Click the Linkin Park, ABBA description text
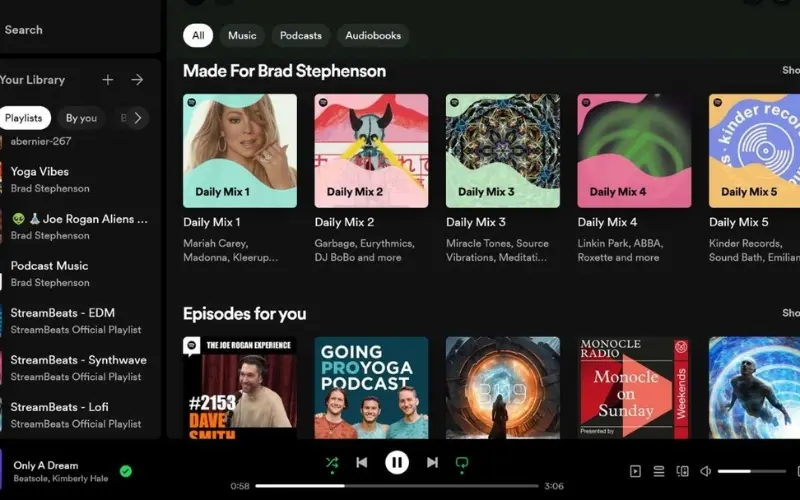This screenshot has height=500, width=800. coord(620,251)
